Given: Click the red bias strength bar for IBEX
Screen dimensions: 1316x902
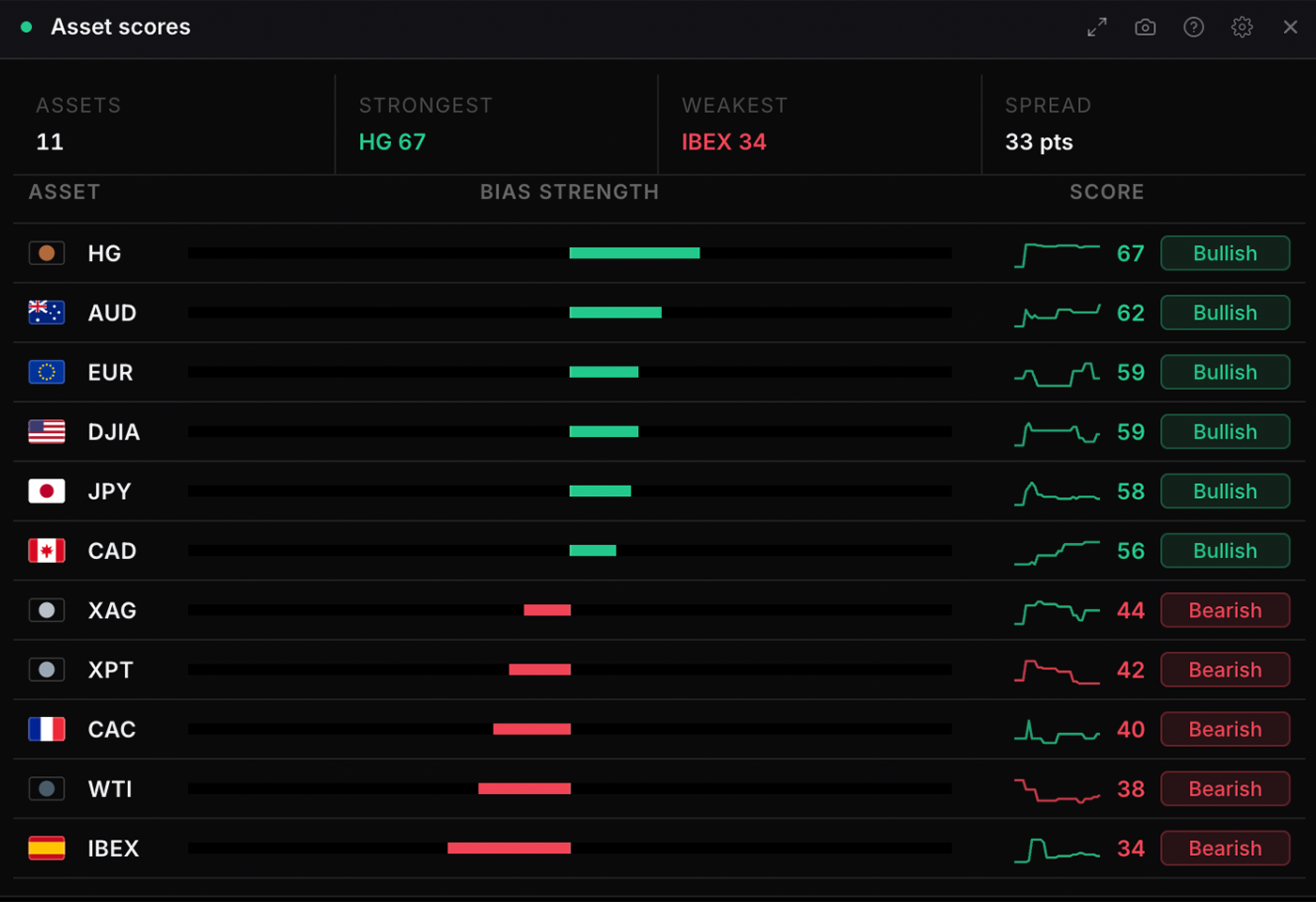Looking at the screenshot, I should point(509,848).
